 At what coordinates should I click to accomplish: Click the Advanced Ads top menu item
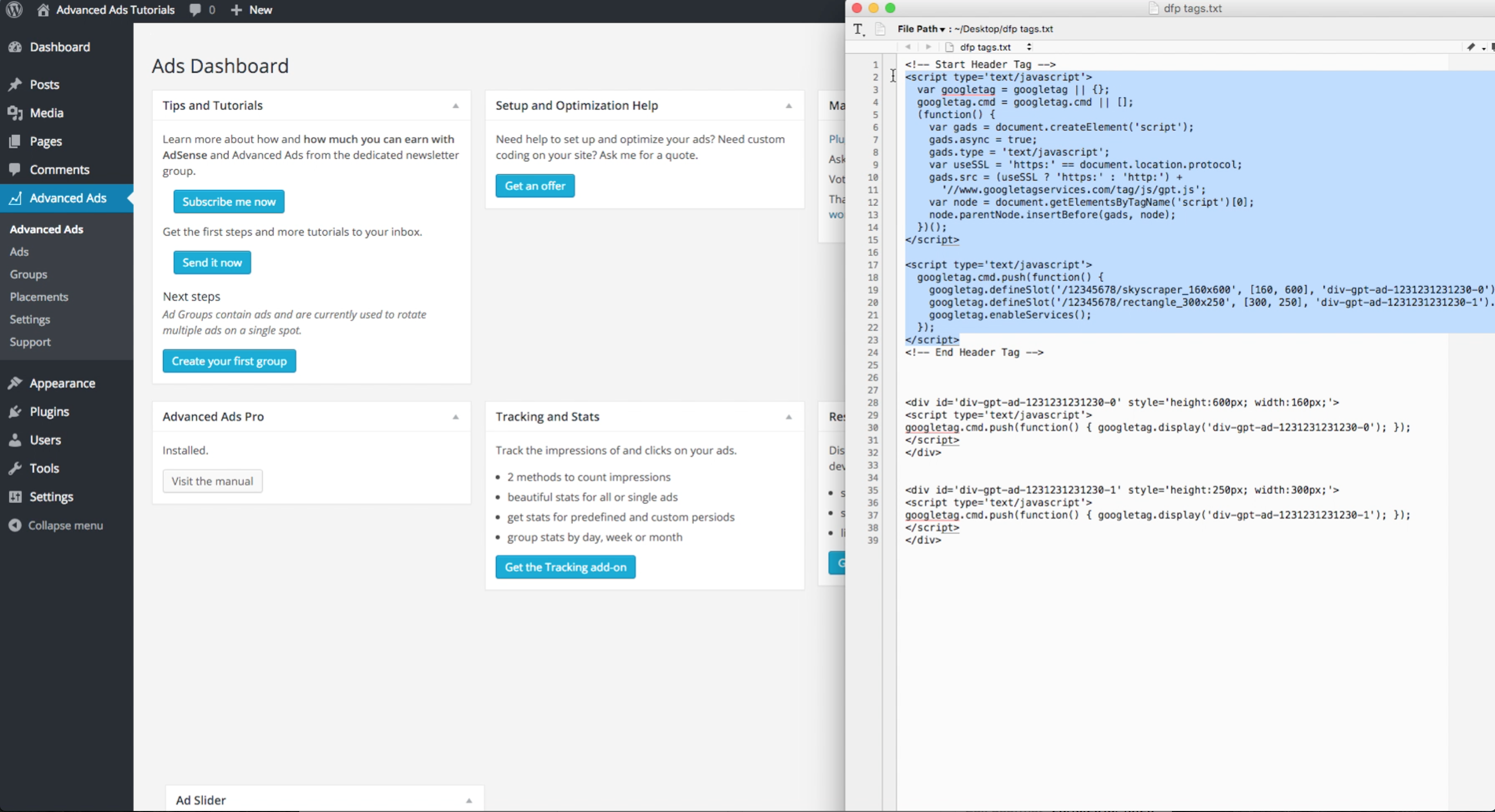66,198
